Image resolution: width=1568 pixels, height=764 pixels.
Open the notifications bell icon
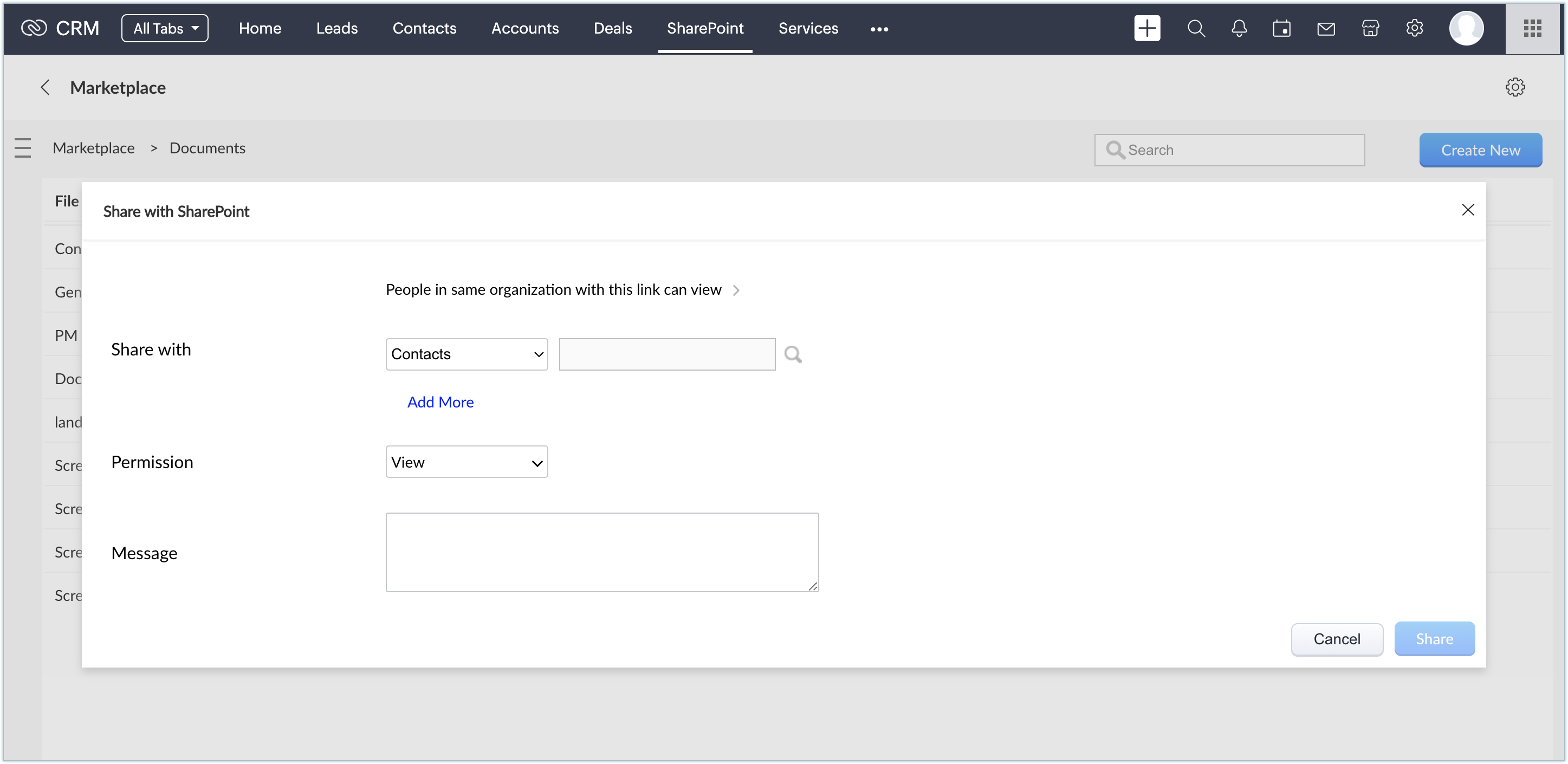1239,29
